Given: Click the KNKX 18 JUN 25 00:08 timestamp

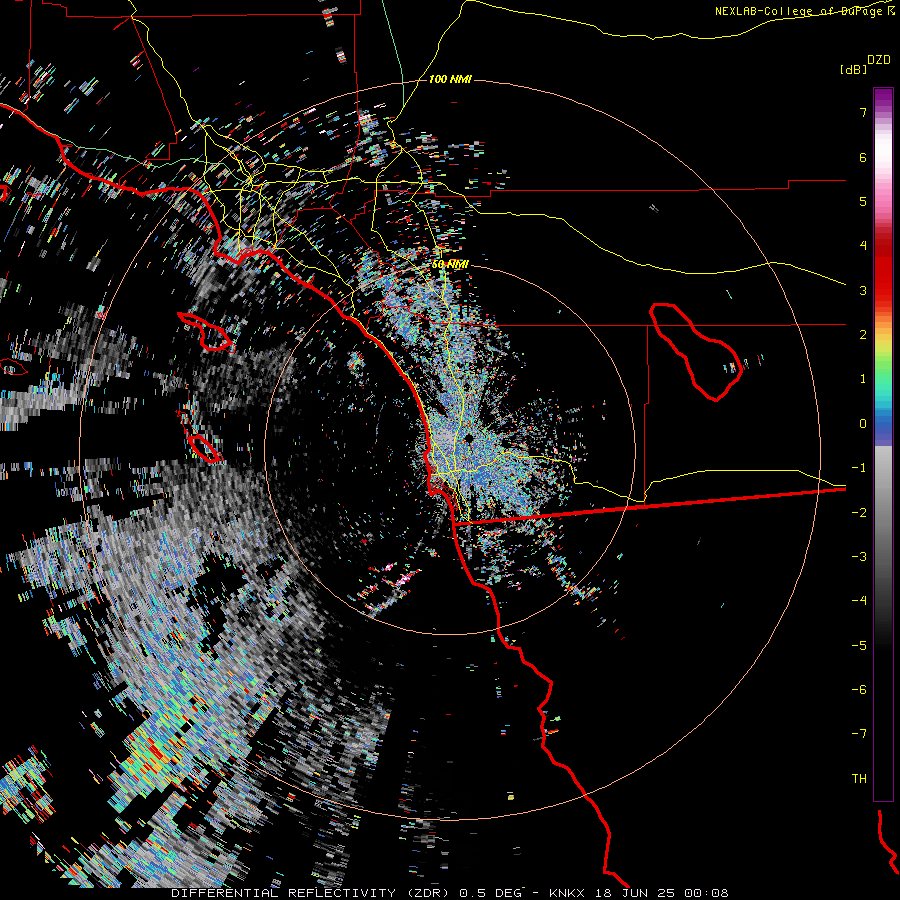Looking at the screenshot, I should [x=638, y=893].
